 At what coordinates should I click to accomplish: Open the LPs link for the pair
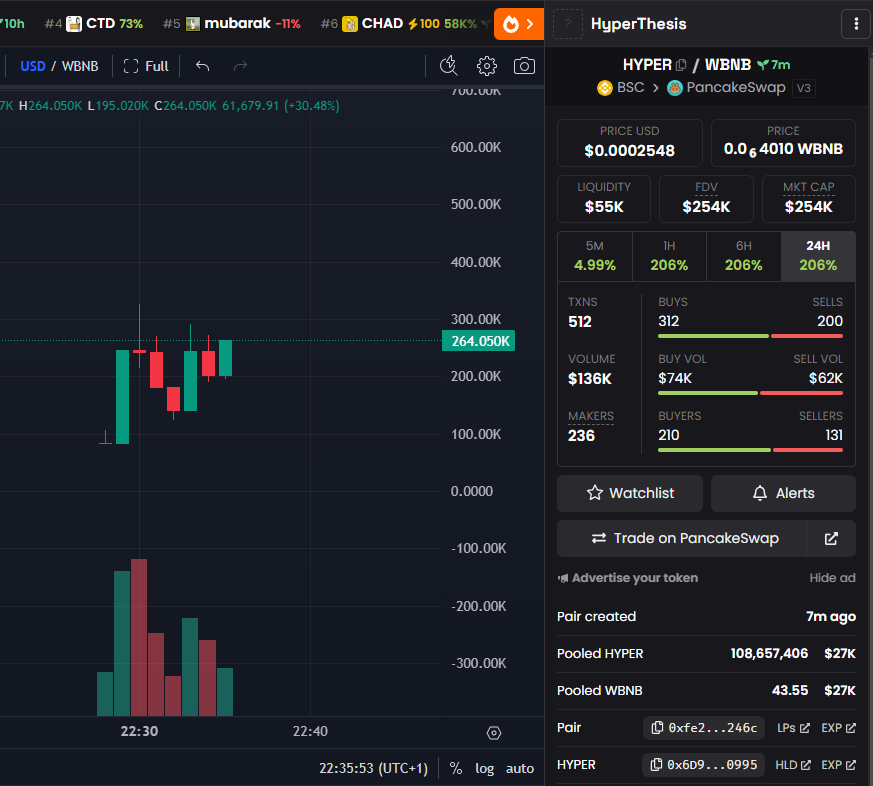(x=793, y=728)
